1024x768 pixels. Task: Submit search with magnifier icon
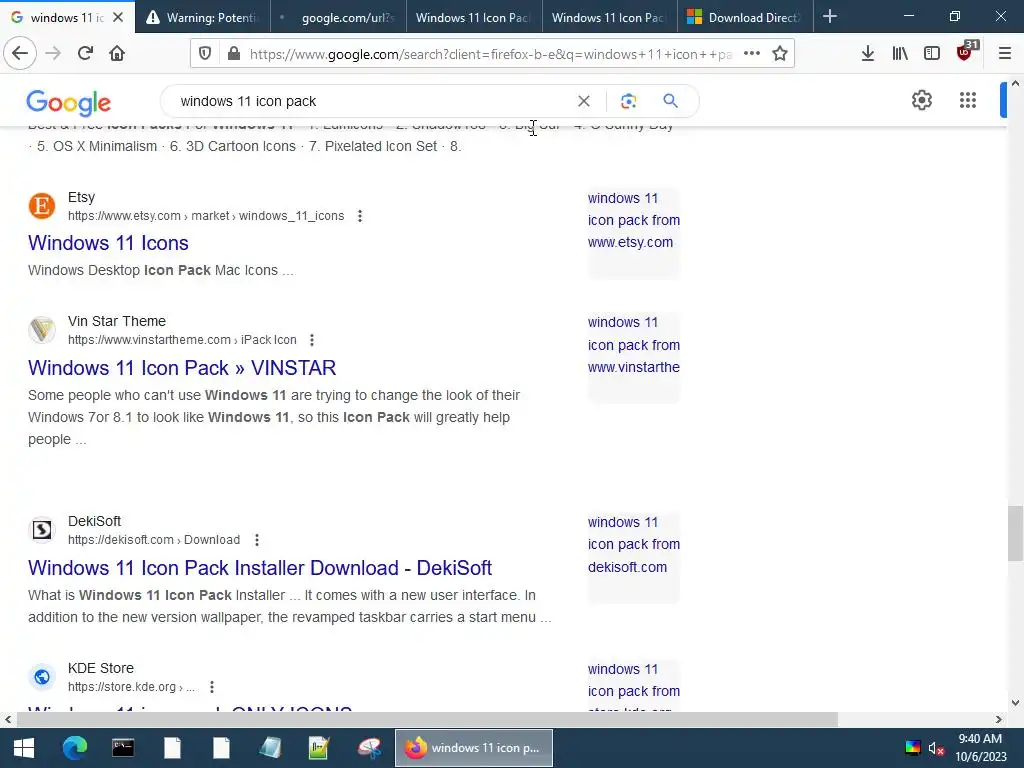click(670, 101)
